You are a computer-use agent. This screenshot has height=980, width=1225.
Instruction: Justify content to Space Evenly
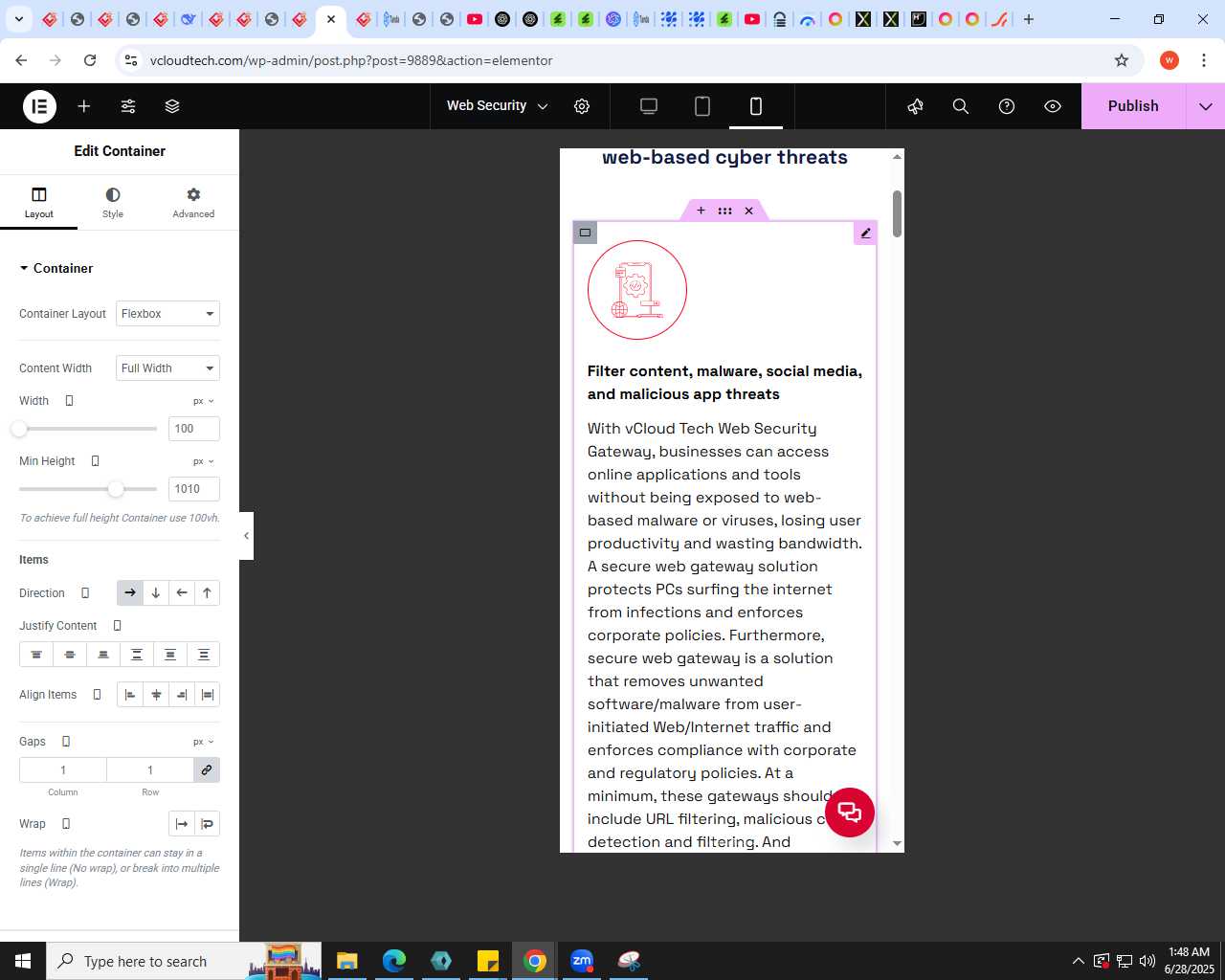pos(204,655)
